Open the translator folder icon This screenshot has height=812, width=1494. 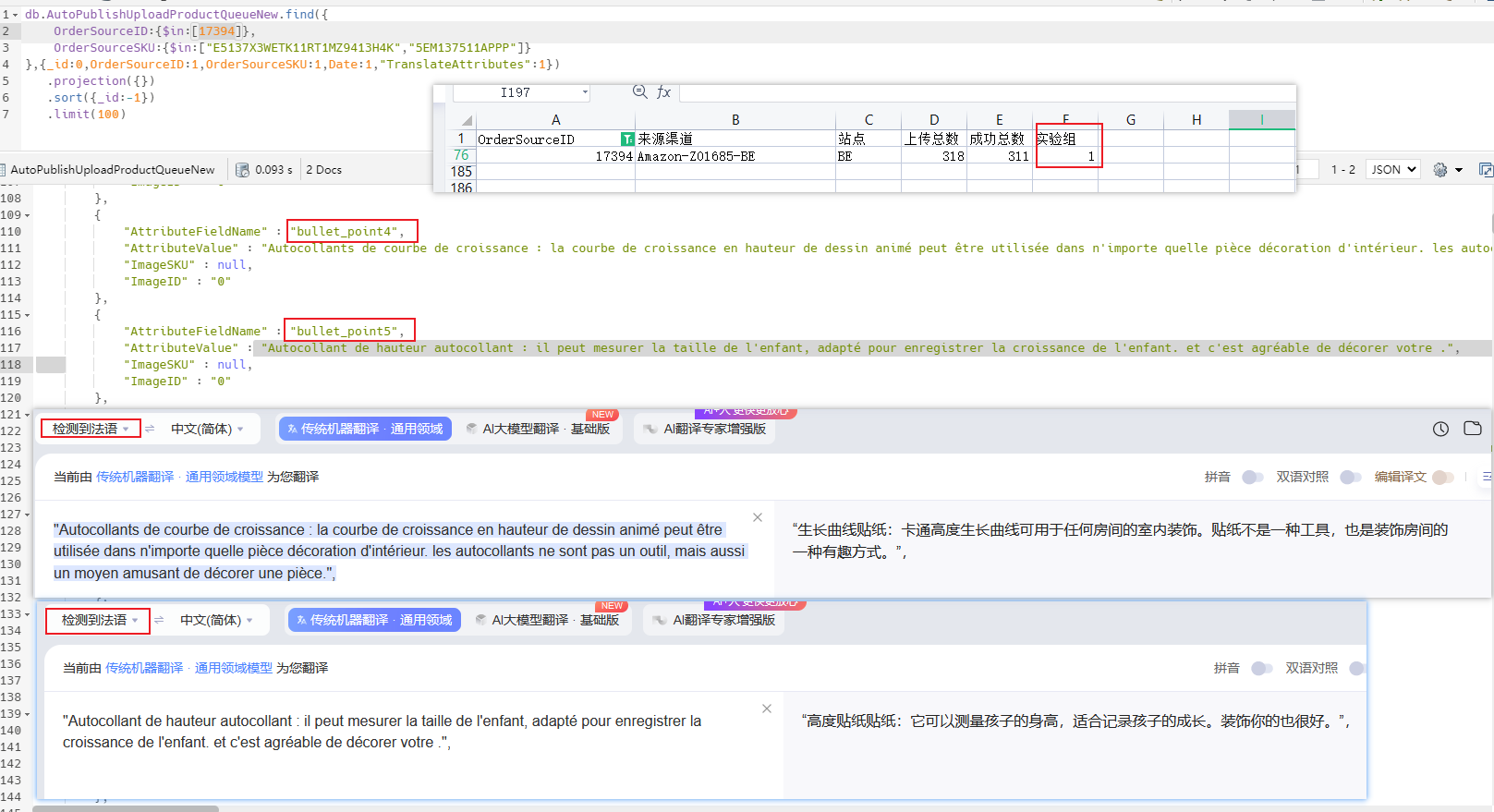(x=1473, y=429)
